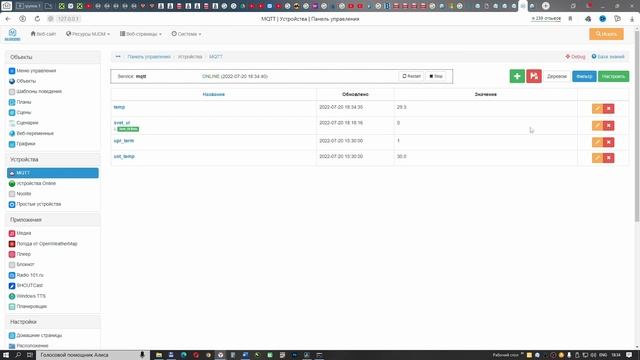The width and height of the screenshot is (640, 360).
Task: Delete the upr_term row with red X
Action: tap(609, 142)
